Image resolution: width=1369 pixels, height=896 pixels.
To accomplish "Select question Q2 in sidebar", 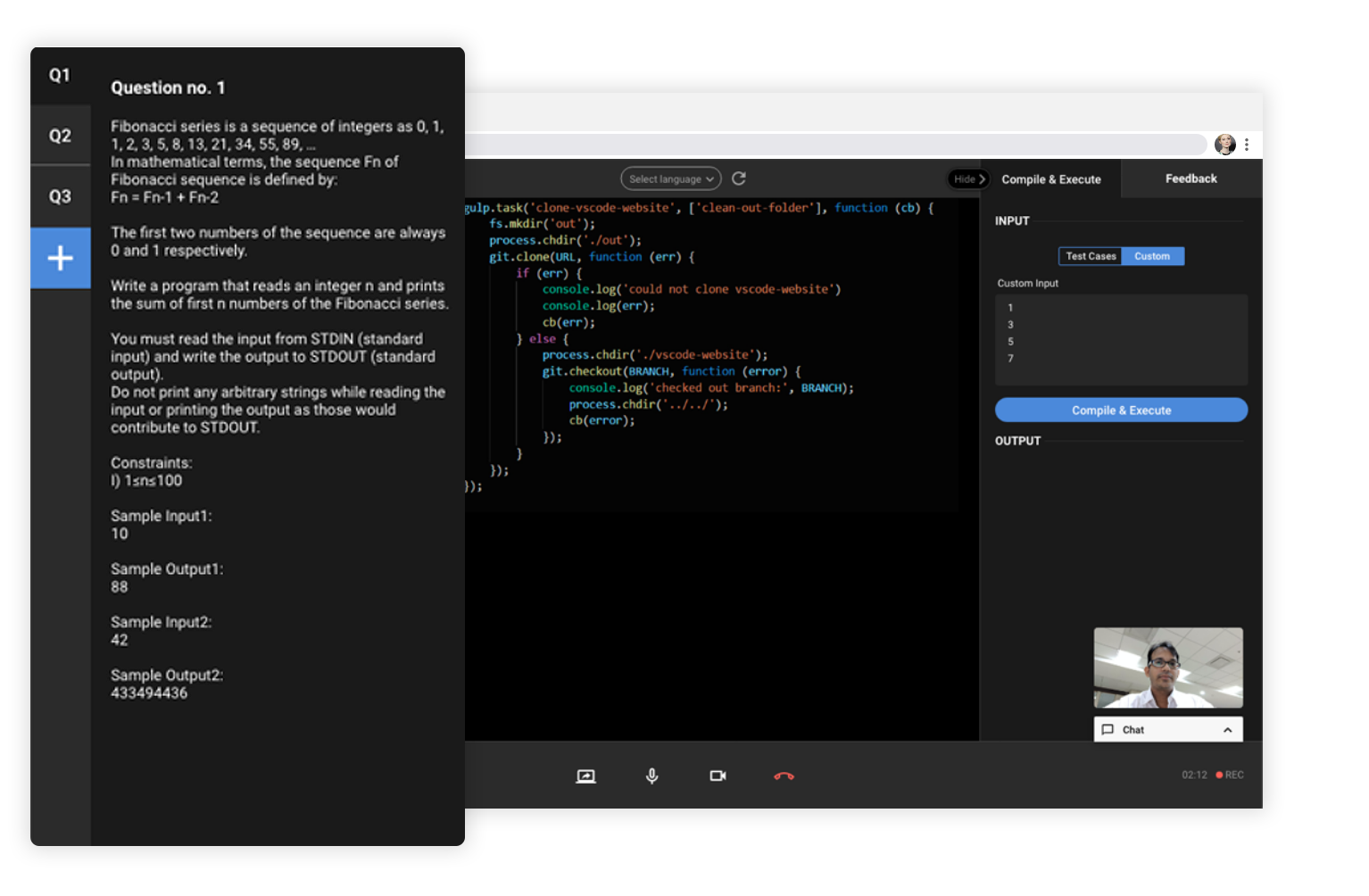I will [x=61, y=136].
